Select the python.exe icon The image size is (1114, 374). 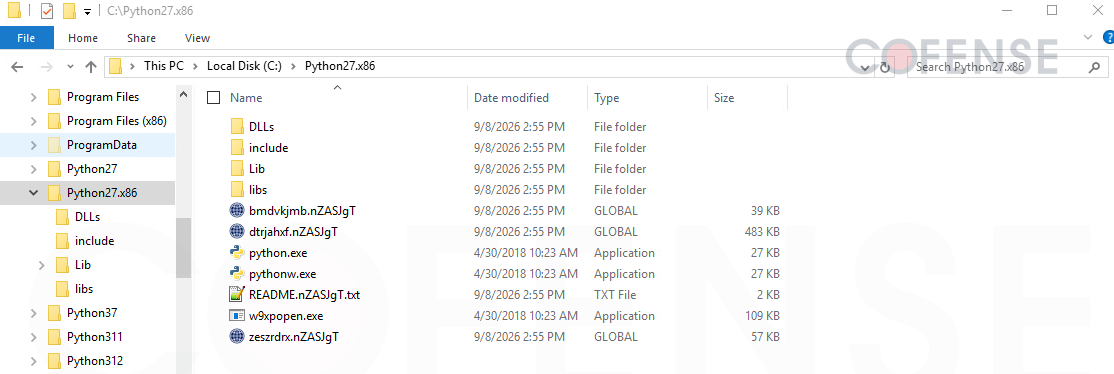pyautogui.click(x=237, y=252)
